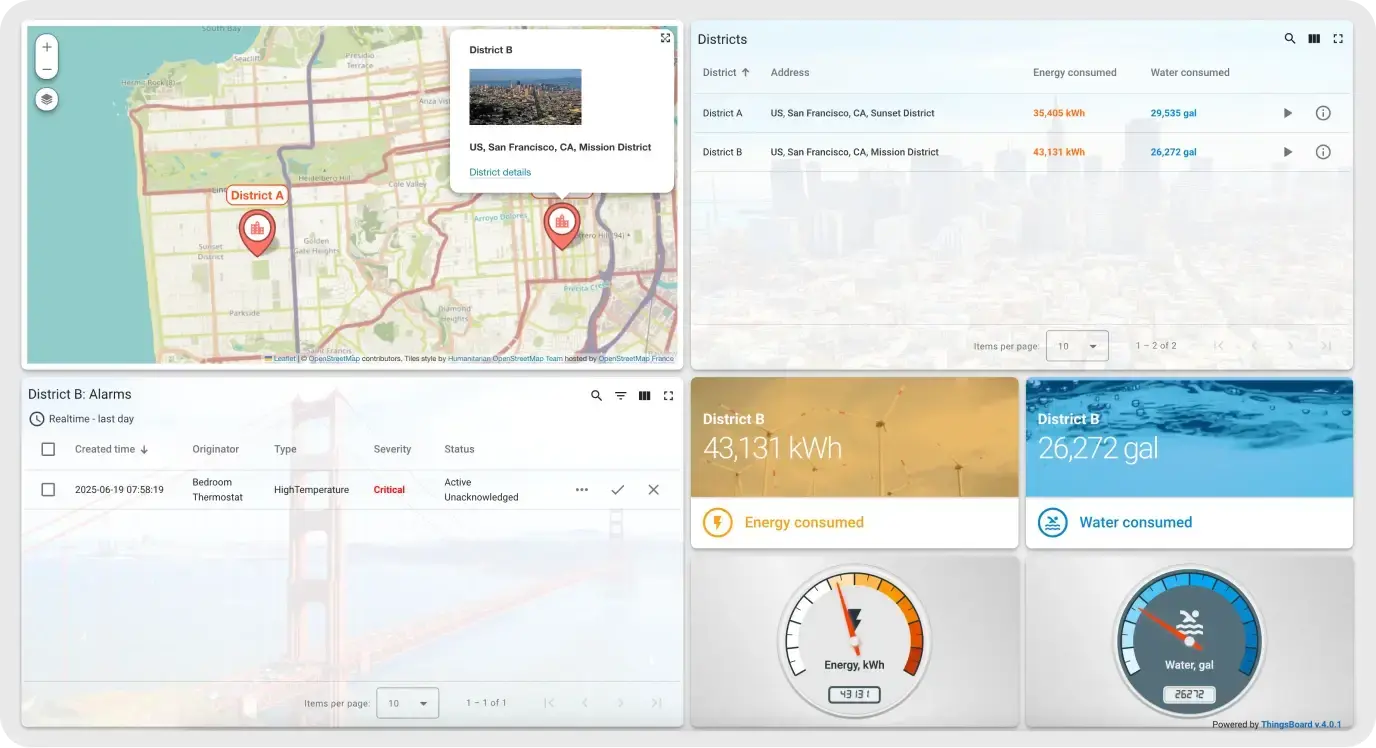Zoom in on the map
This screenshot has height=748, width=1376.
[x=47, y=47]
